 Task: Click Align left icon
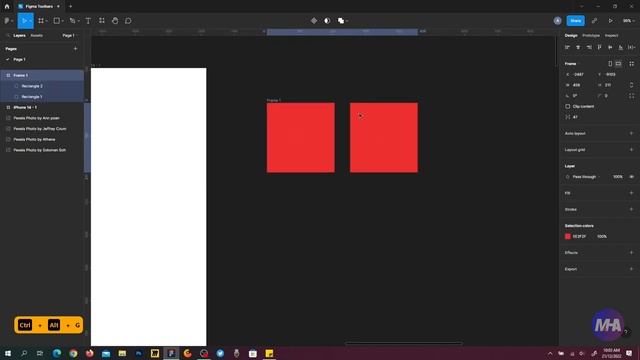point(567,47)
